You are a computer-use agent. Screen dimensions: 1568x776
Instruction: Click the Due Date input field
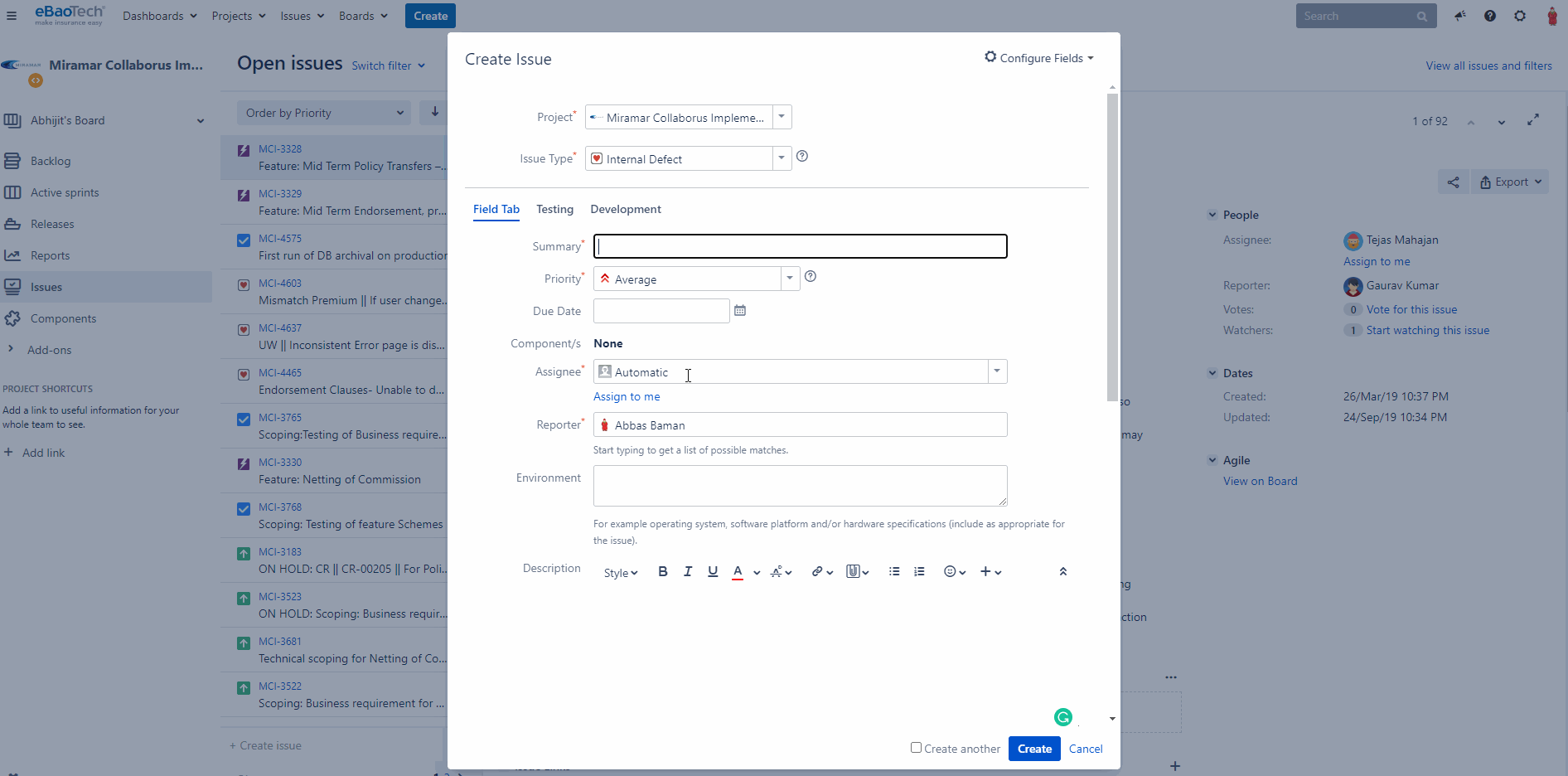pyautogui.click(x=661, y=311)
